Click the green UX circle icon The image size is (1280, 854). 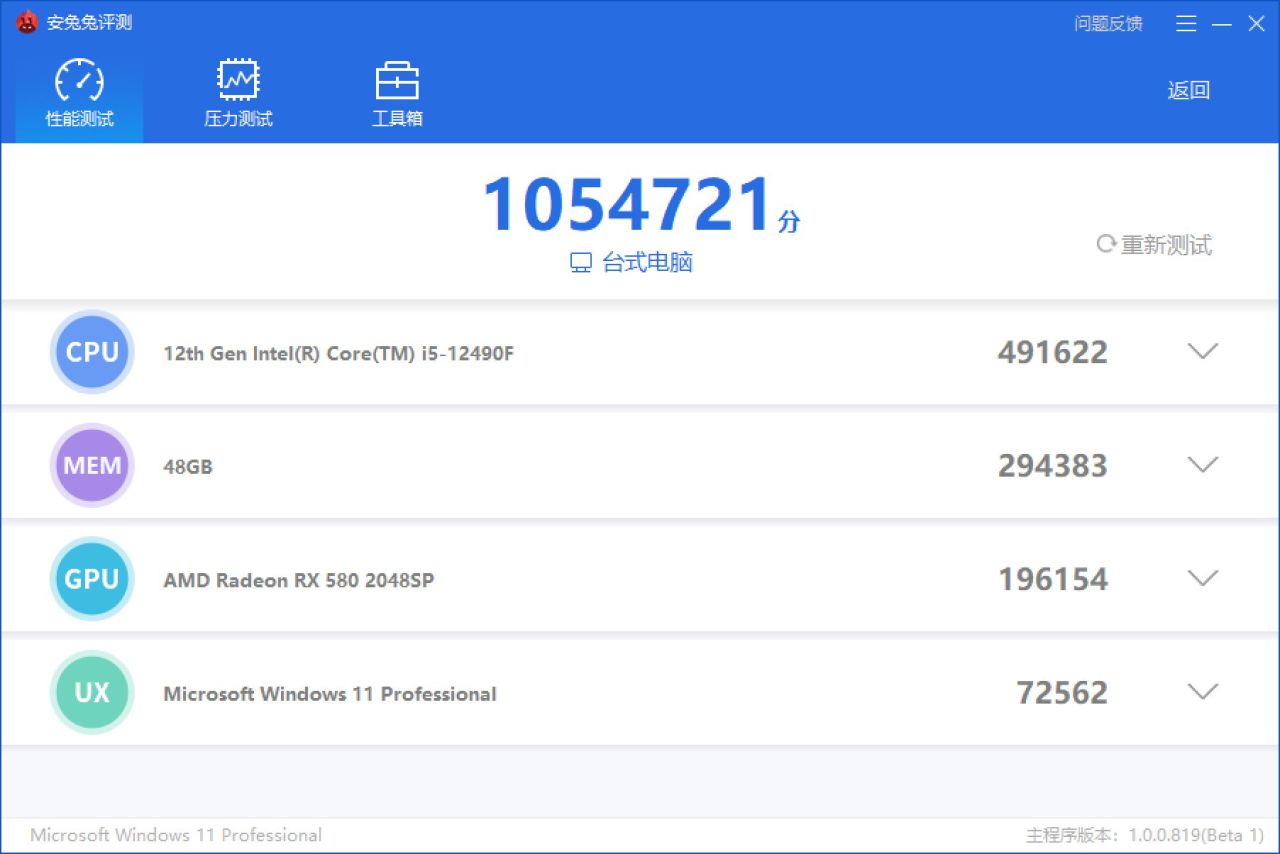click(92, 692)
